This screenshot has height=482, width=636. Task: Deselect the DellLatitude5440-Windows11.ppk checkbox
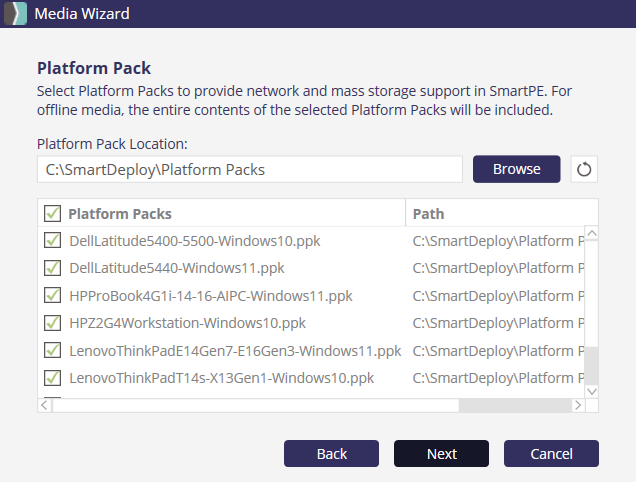pyautogui.click(x=51, y=268)
